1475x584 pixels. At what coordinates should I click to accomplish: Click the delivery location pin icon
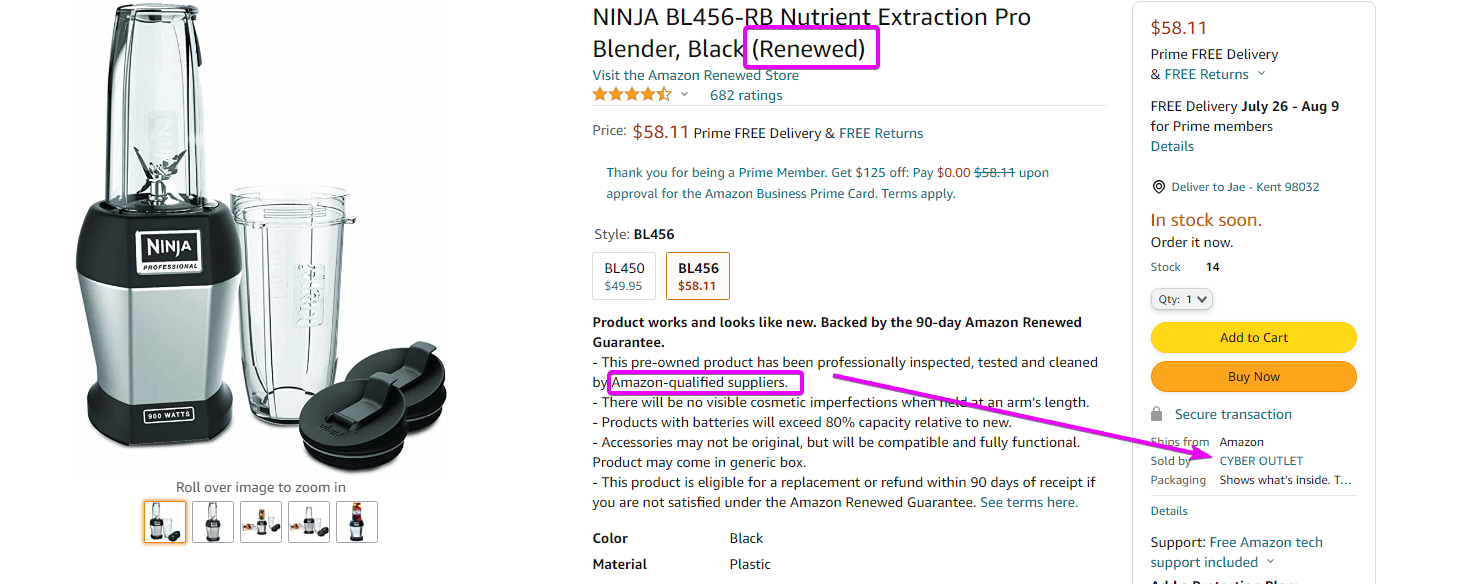1158,186
